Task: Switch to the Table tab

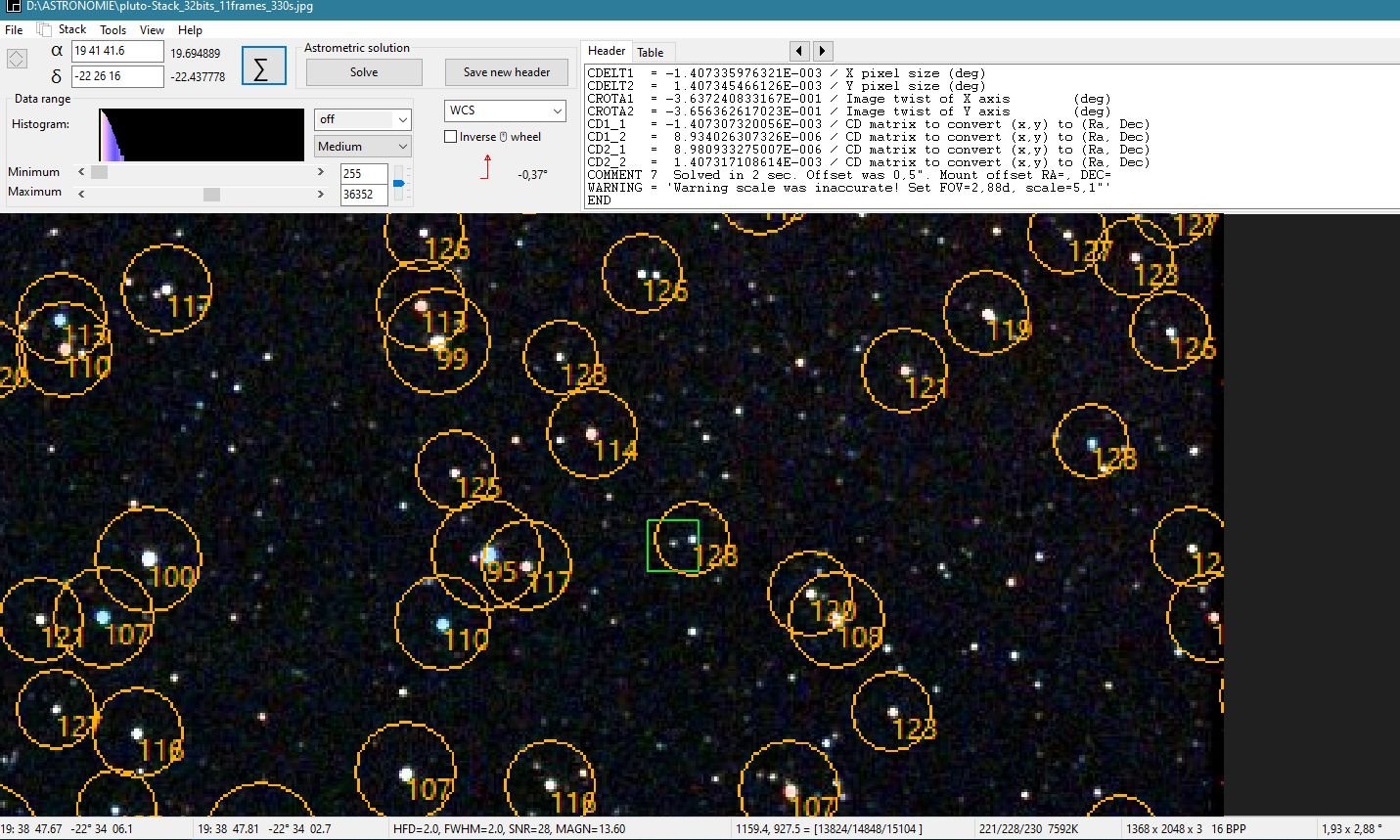Action: (x=651, y=53)
